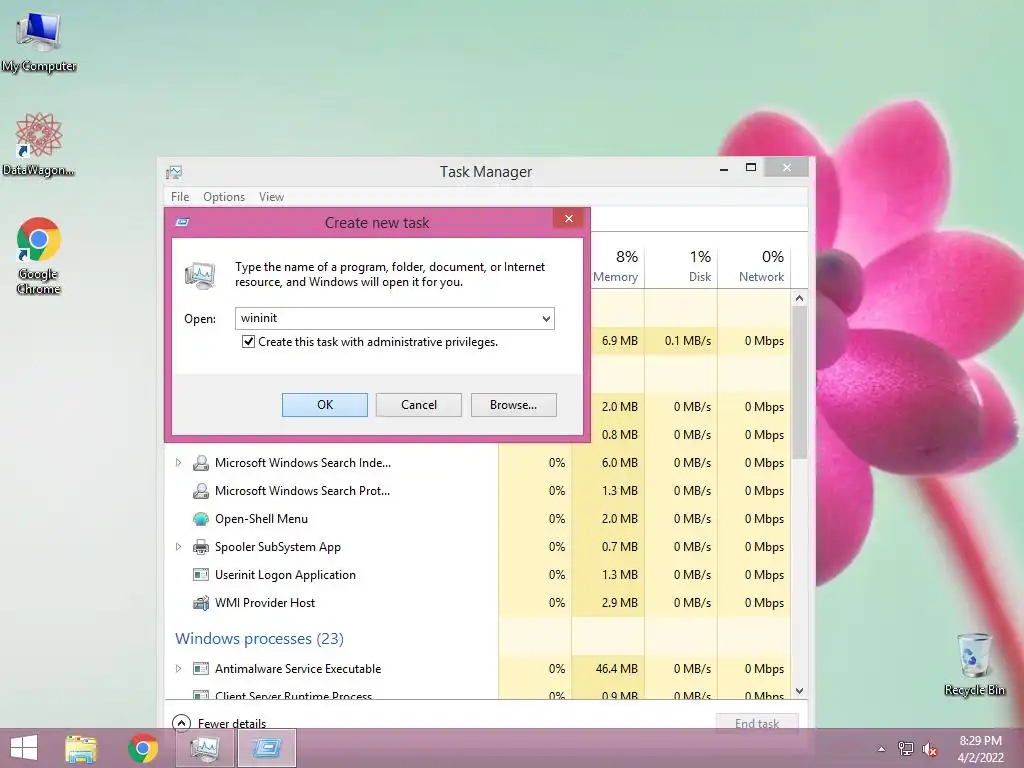Screen dimensions: 1024x768
Task: Click the Open-Shell Menu process icon
Action: pos(200,519)
